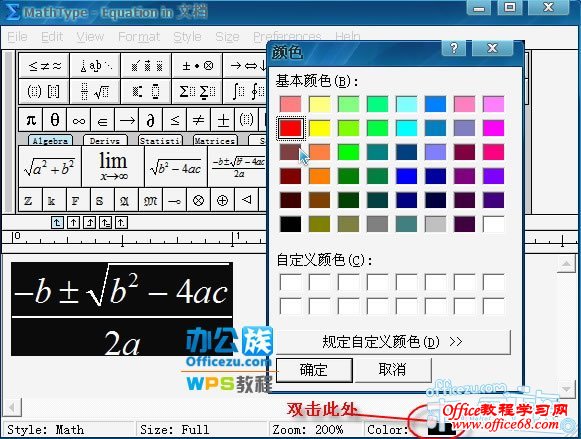Click the Size: Full status field
581x439 pixels.
(201, 430)
